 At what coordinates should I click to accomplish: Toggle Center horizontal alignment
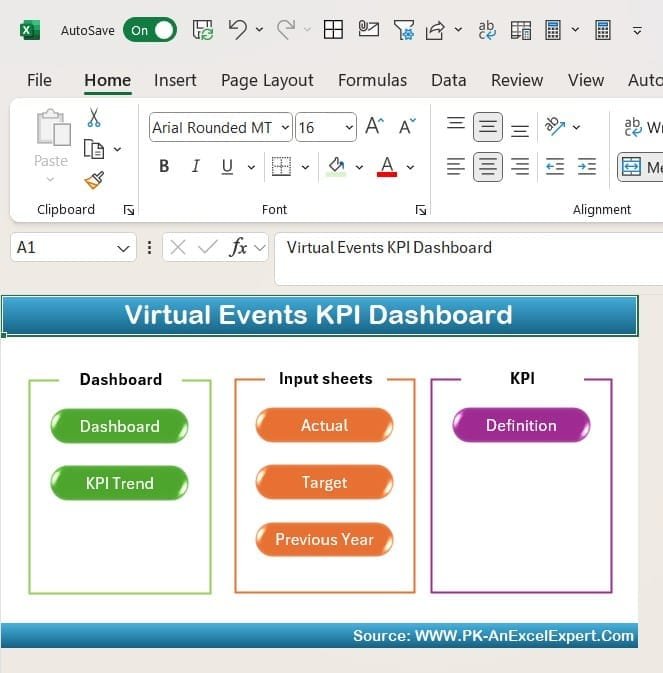[x=487, y=167]
